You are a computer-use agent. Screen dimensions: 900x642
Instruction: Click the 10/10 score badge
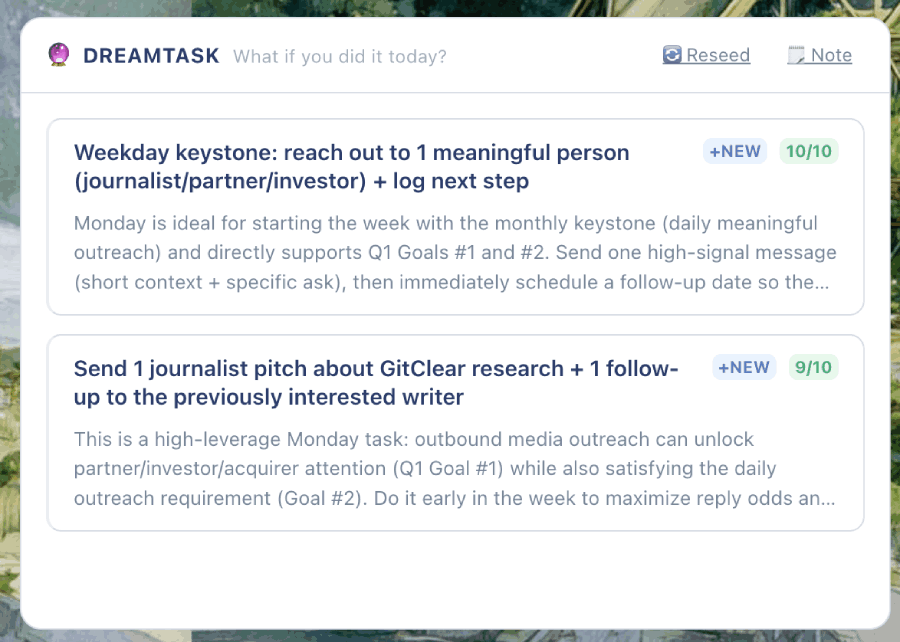[809, 152]
